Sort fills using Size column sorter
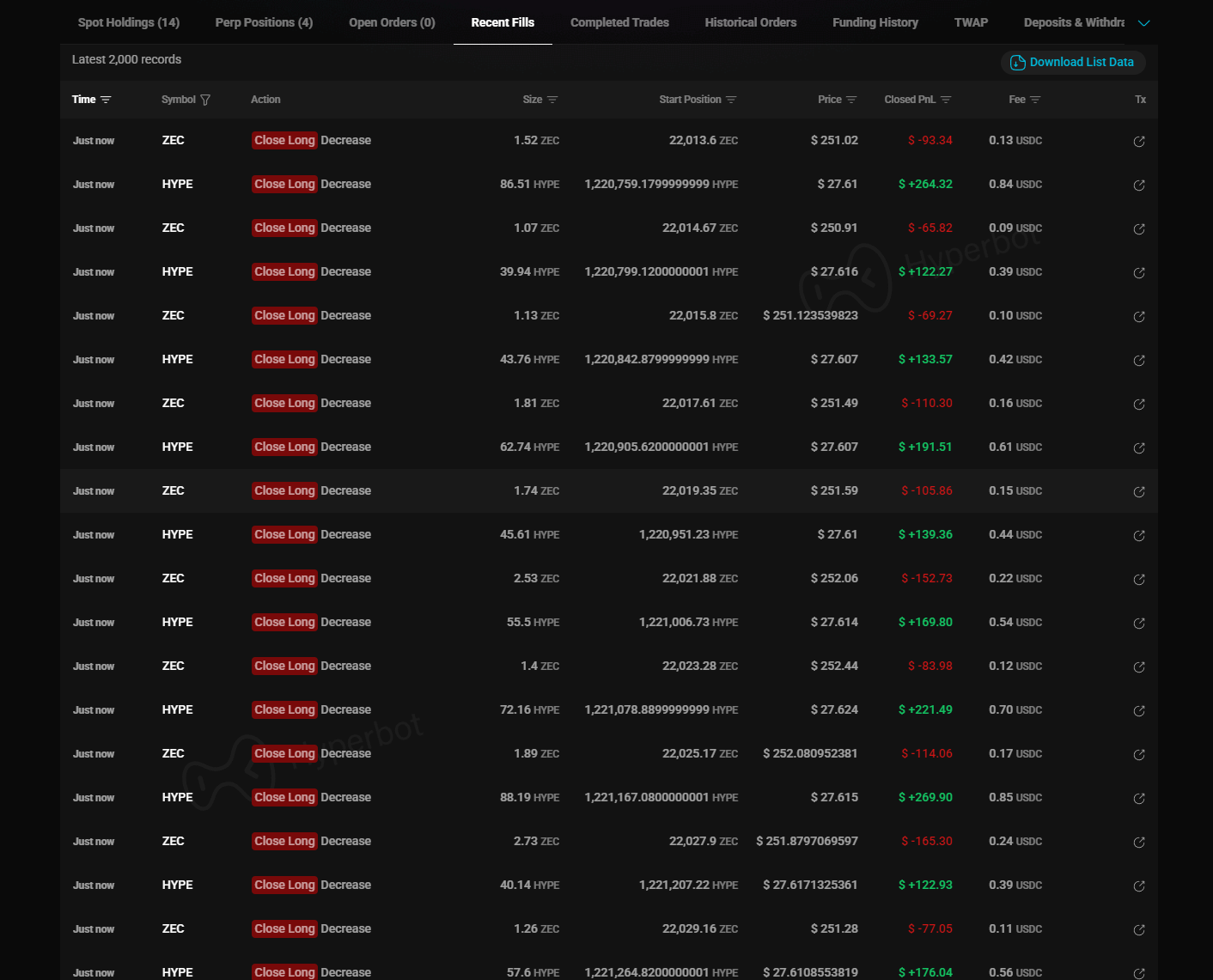 click(x=552, y=100)
